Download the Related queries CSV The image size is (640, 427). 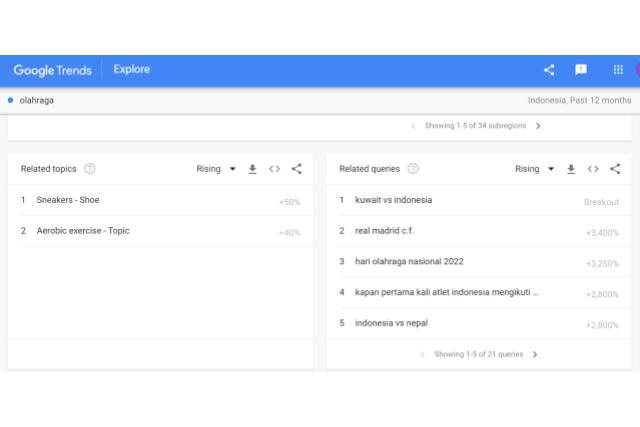click(571, 169)
